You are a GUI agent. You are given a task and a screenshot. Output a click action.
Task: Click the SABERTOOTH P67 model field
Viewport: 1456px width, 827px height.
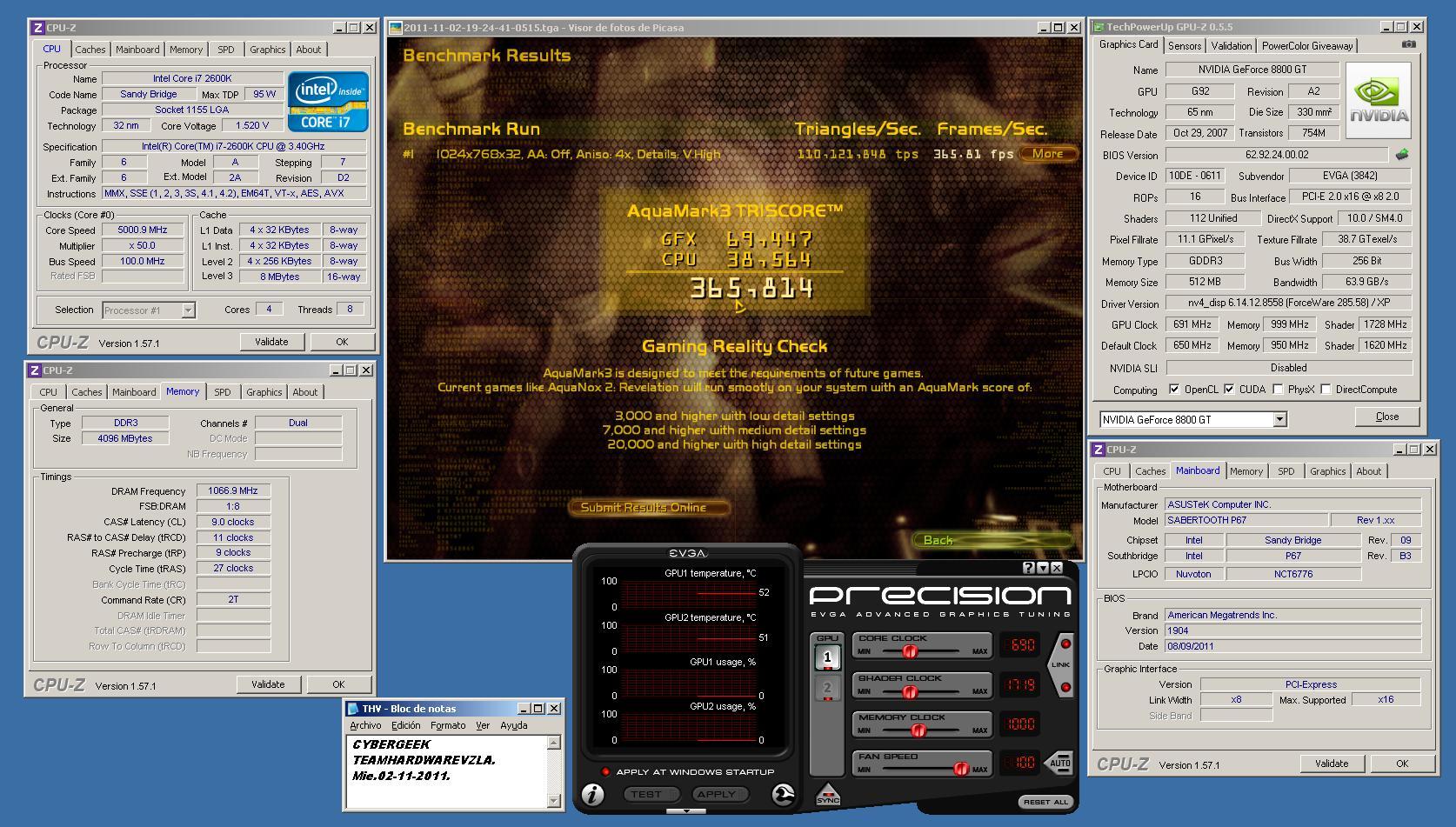click(1246, 520)
